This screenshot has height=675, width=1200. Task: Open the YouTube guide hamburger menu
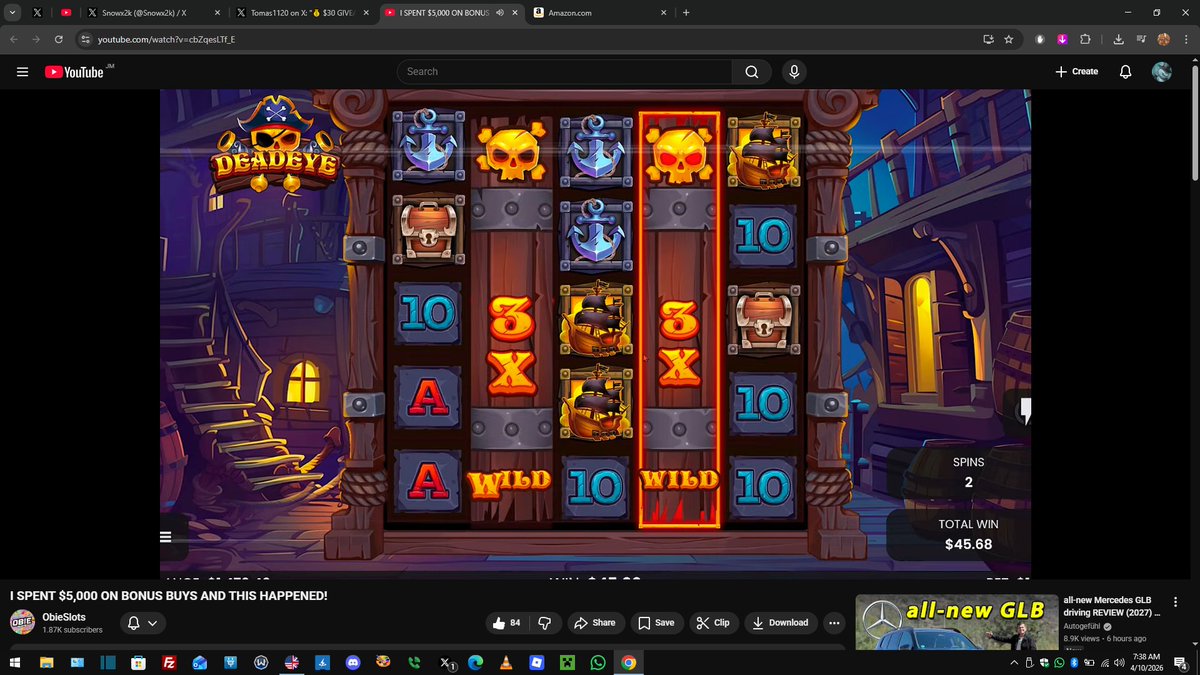tap(22, 72)
